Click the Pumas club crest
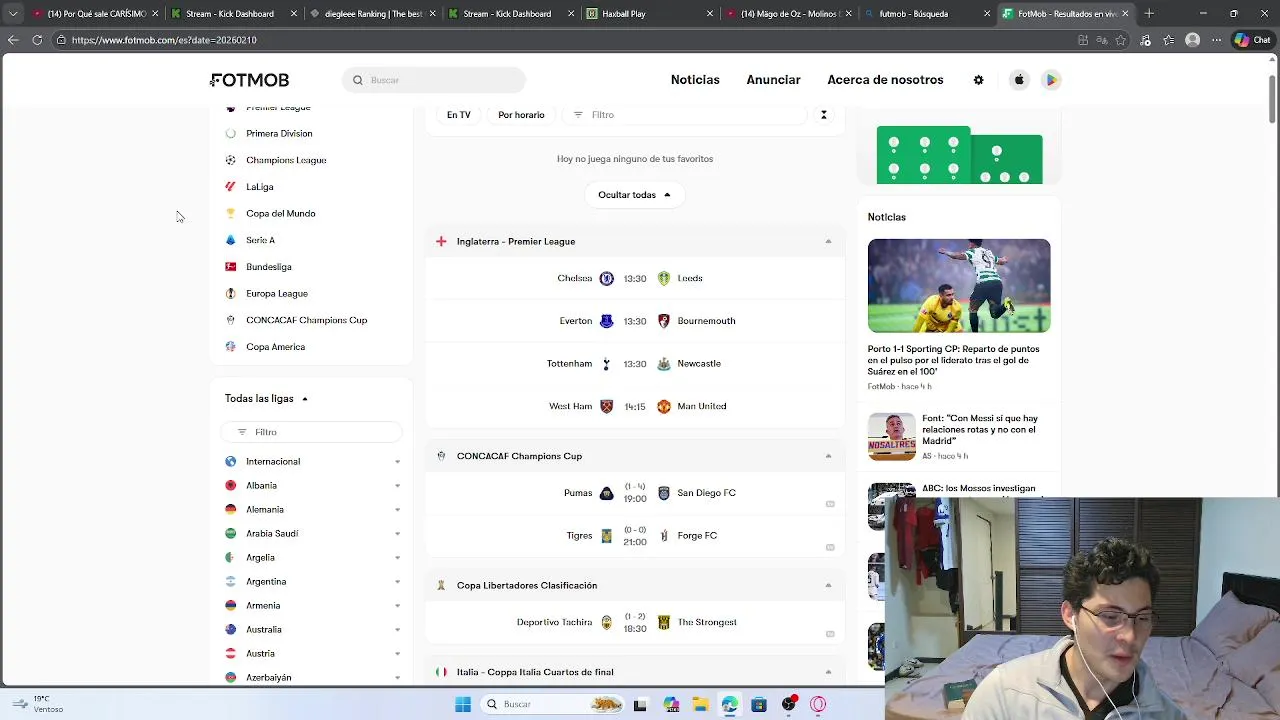The width and height of the screenshot is (1280, 720). (x=606, y=493)
